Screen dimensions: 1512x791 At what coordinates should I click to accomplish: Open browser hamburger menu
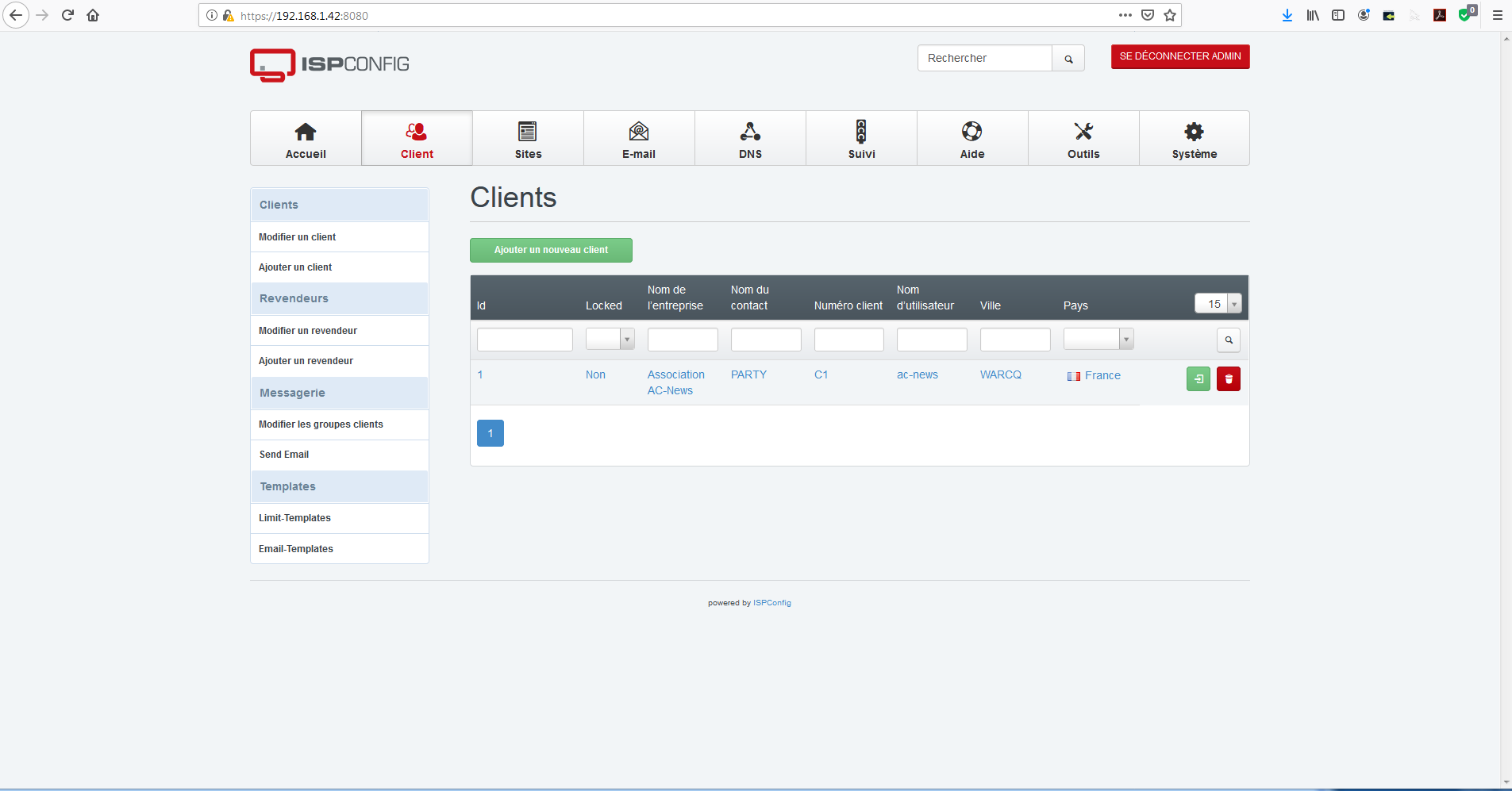[1498, 15]
